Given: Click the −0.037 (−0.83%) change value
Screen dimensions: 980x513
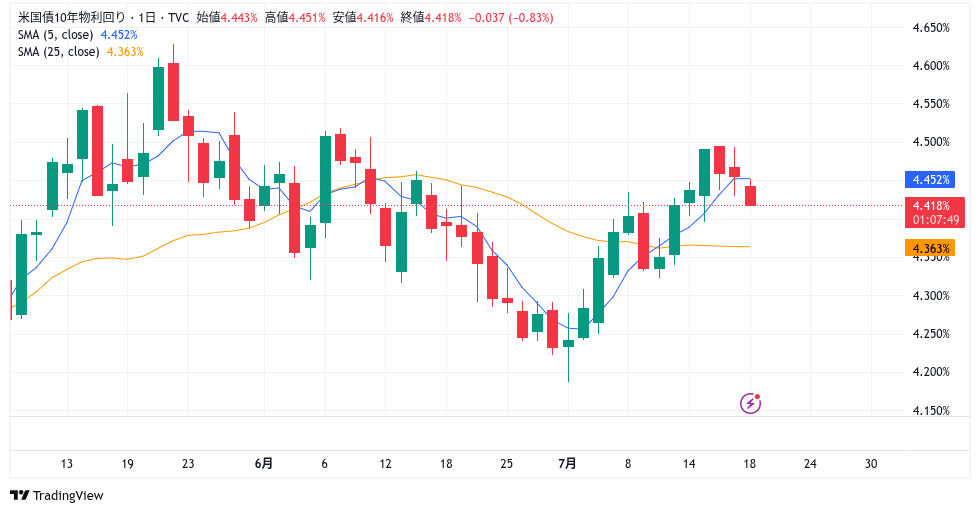Looking at the screenshot, I should tap(511, 17).
